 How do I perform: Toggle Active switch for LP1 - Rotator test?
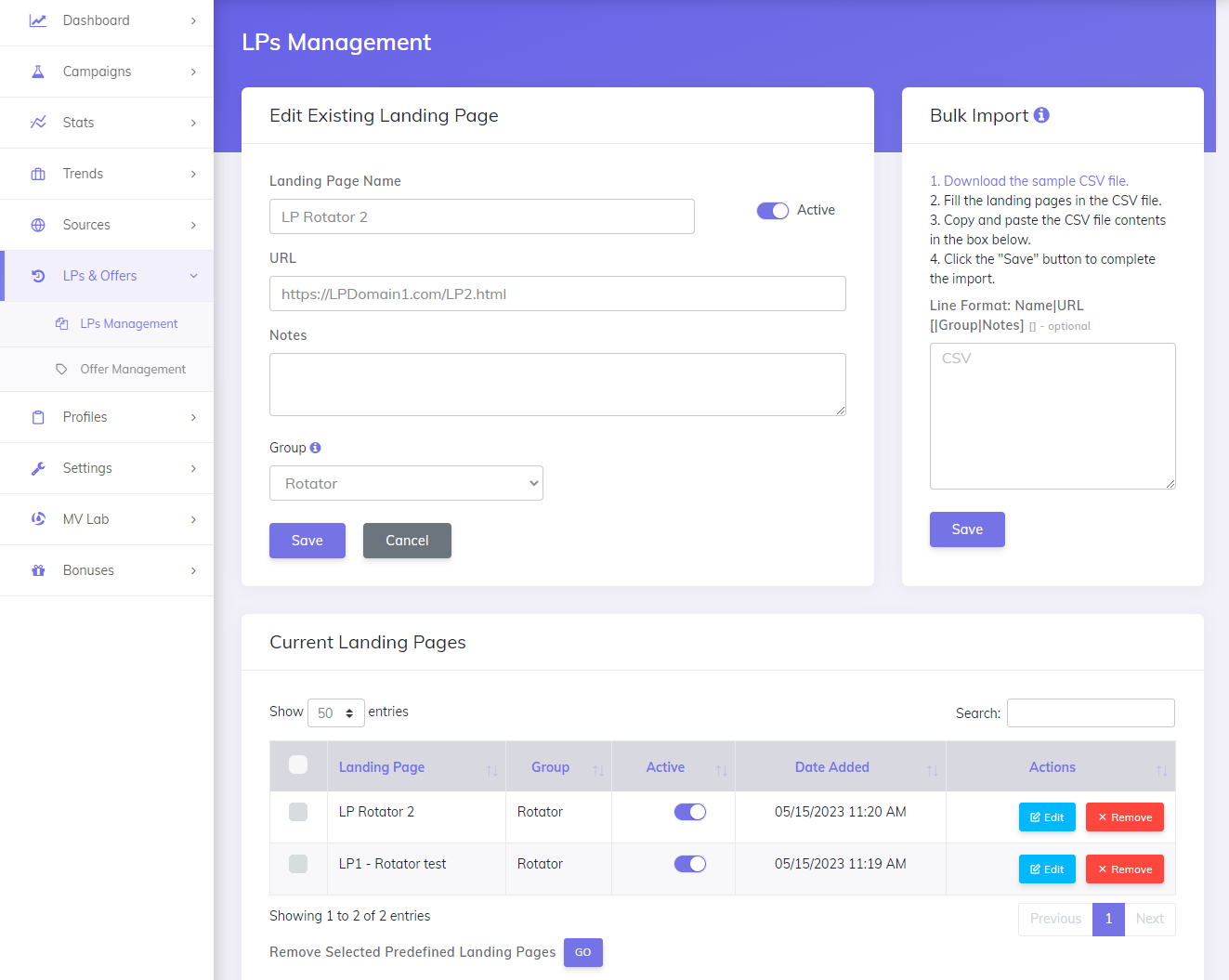click(x=690, y=863)
